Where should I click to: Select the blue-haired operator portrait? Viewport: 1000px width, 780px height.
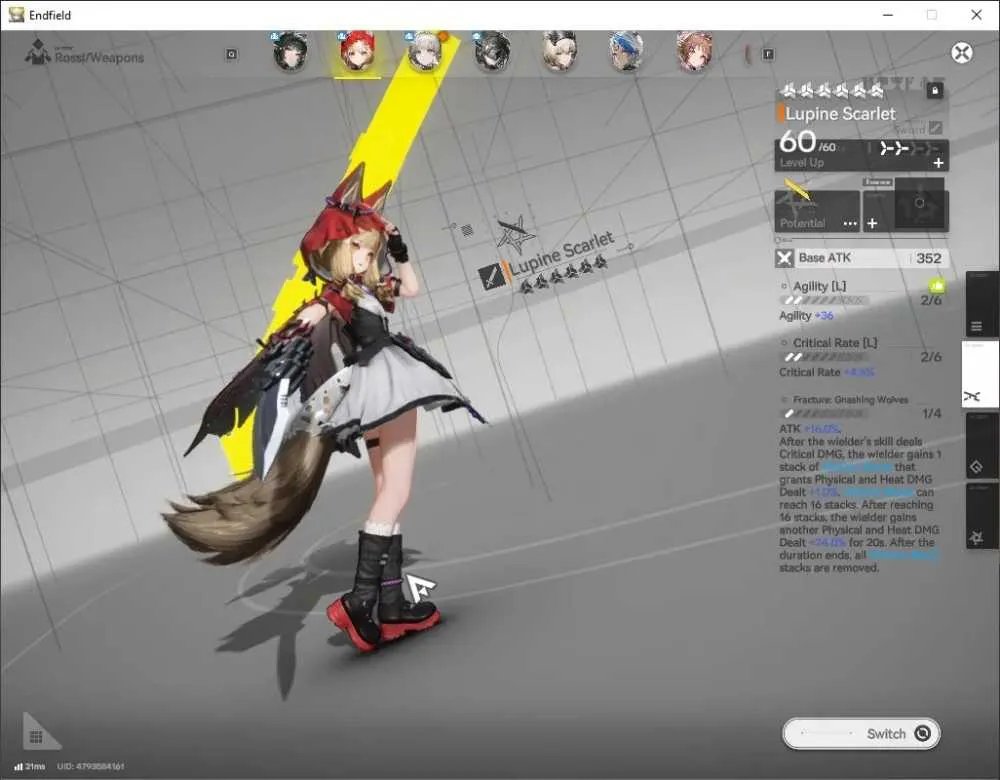(626, 52)
